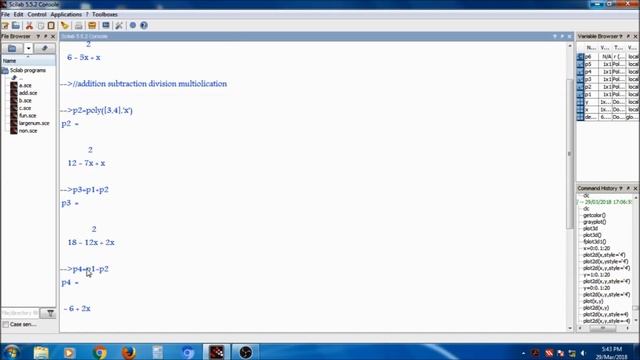Open the Edit menu
This screenshot has width=640, height=360.
click(x=18, y=14)
